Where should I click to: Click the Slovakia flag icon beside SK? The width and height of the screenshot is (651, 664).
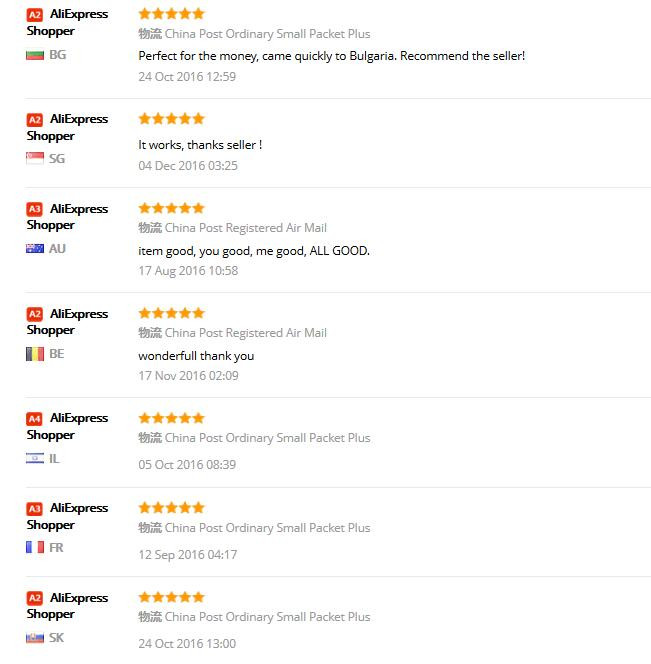point(35,638)
